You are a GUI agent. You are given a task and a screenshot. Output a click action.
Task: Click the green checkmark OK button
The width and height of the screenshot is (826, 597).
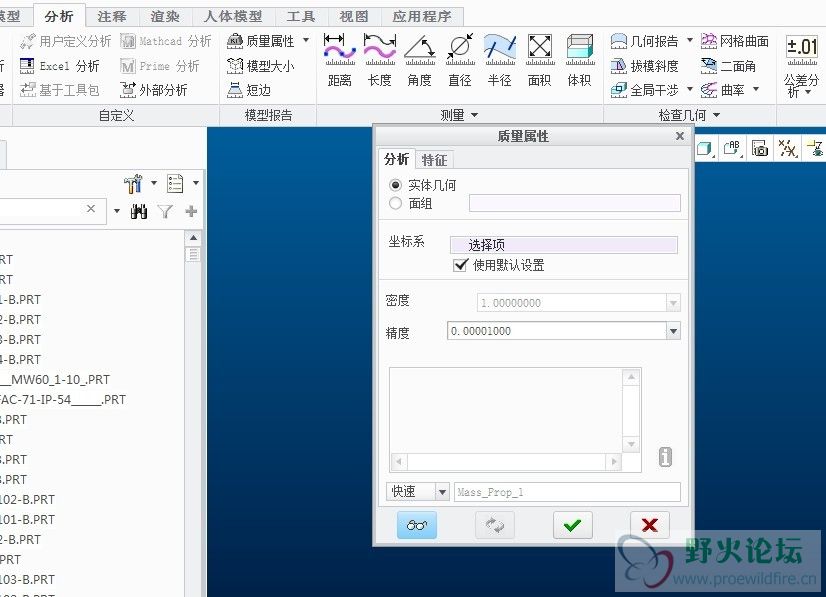(573, 525)
